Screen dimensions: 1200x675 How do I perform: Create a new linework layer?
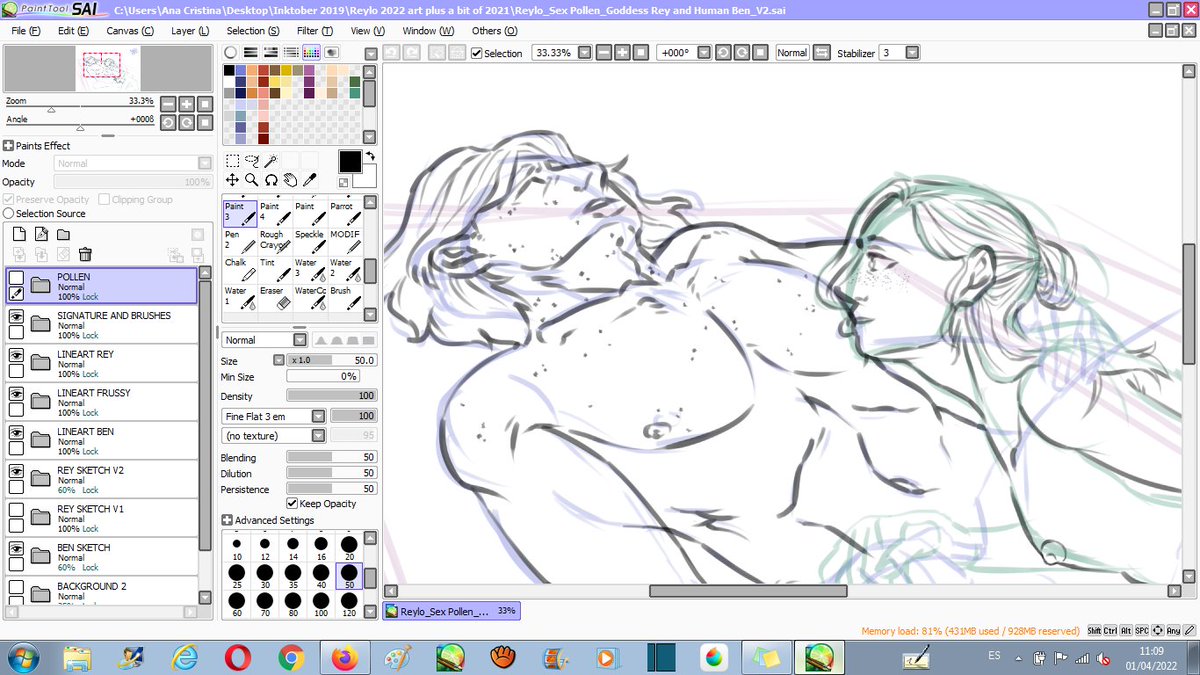tap(42, 233)
